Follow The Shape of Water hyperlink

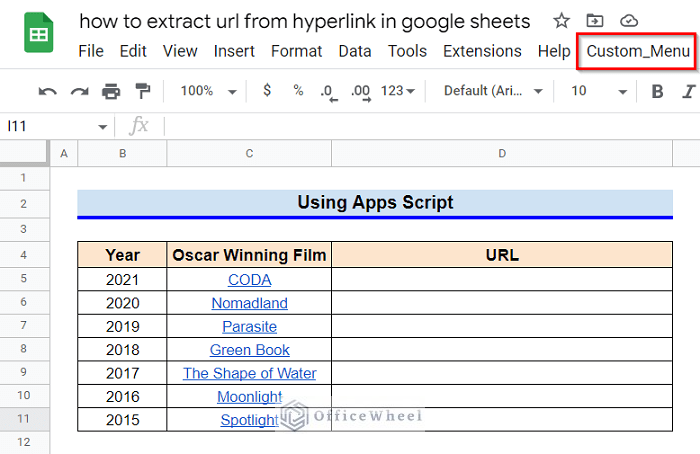[249, 373]
